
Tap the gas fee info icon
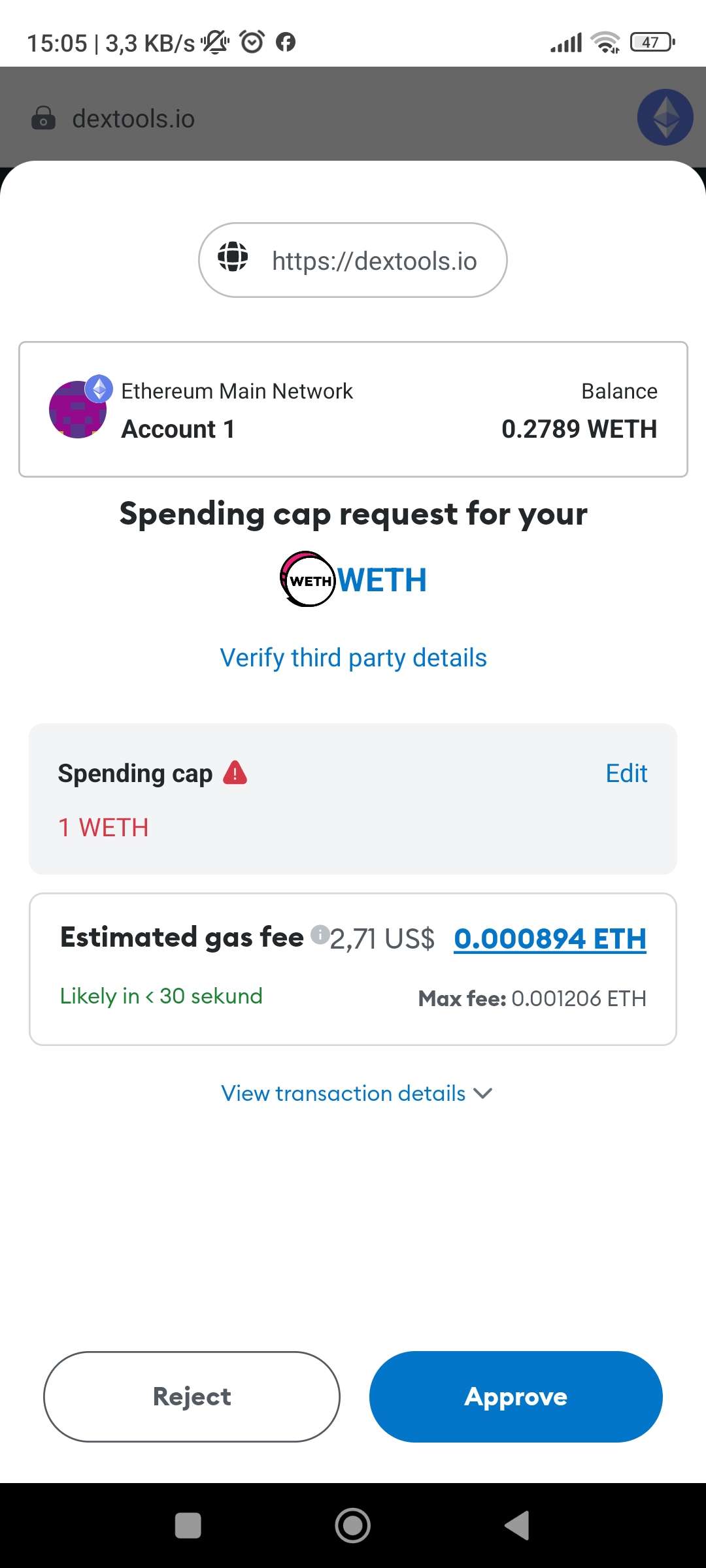[x=319, y=934]
